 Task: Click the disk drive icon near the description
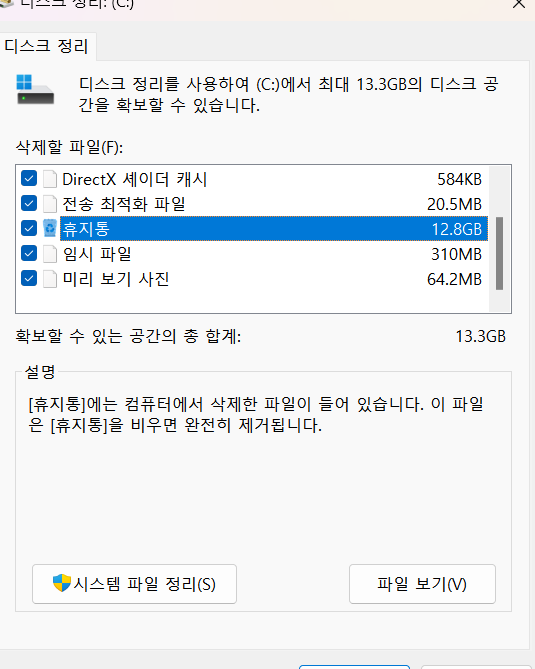point(35,90)
